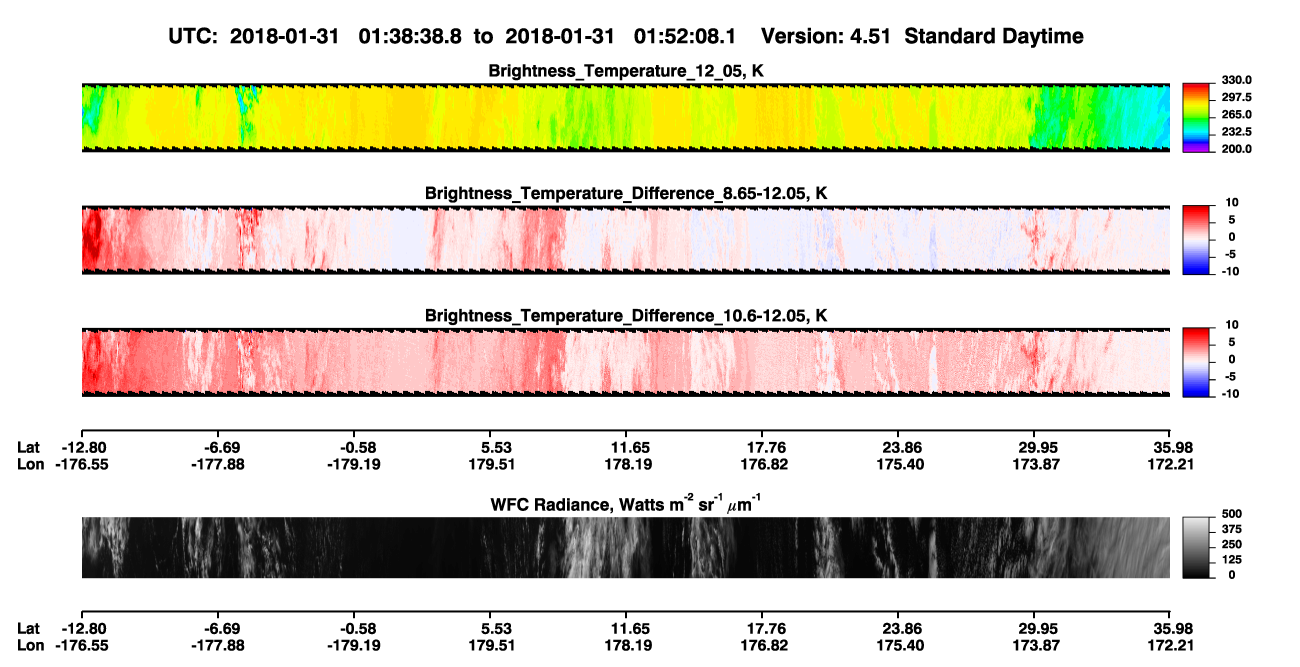Click the 297.5 colorbar label
Image resolution: width=1300 pixels, height=667 pixels.
pyautogui.click(x=1237, y=98)
